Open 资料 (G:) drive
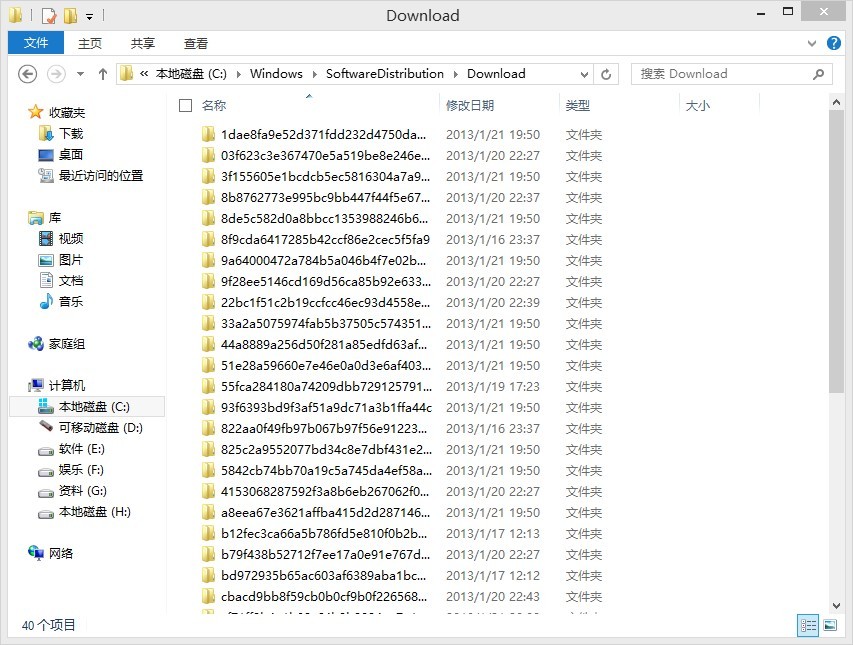This screenshot has width=853, height=645. 83,491
